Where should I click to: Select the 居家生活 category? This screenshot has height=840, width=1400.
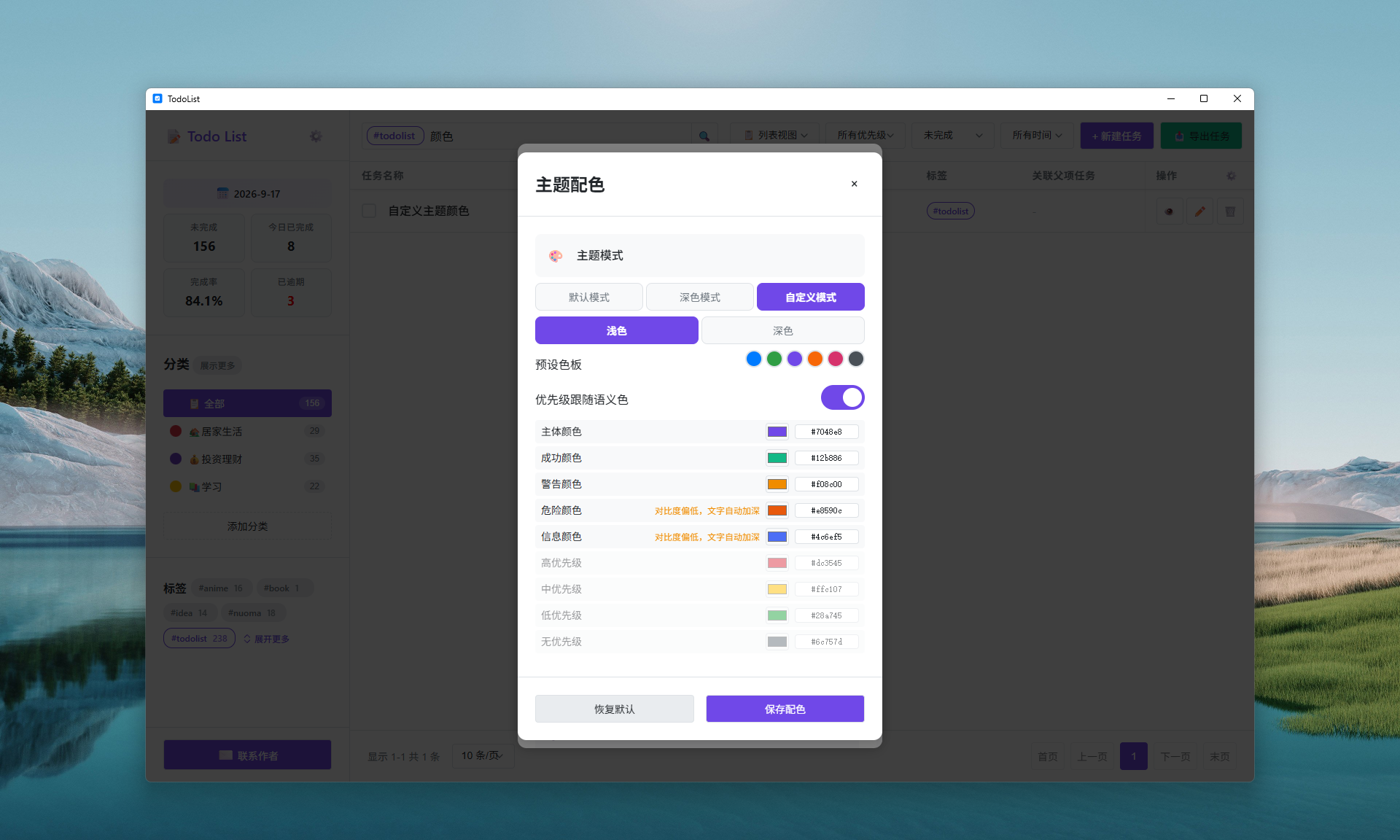pyautogui.click(x=247, y=431)
